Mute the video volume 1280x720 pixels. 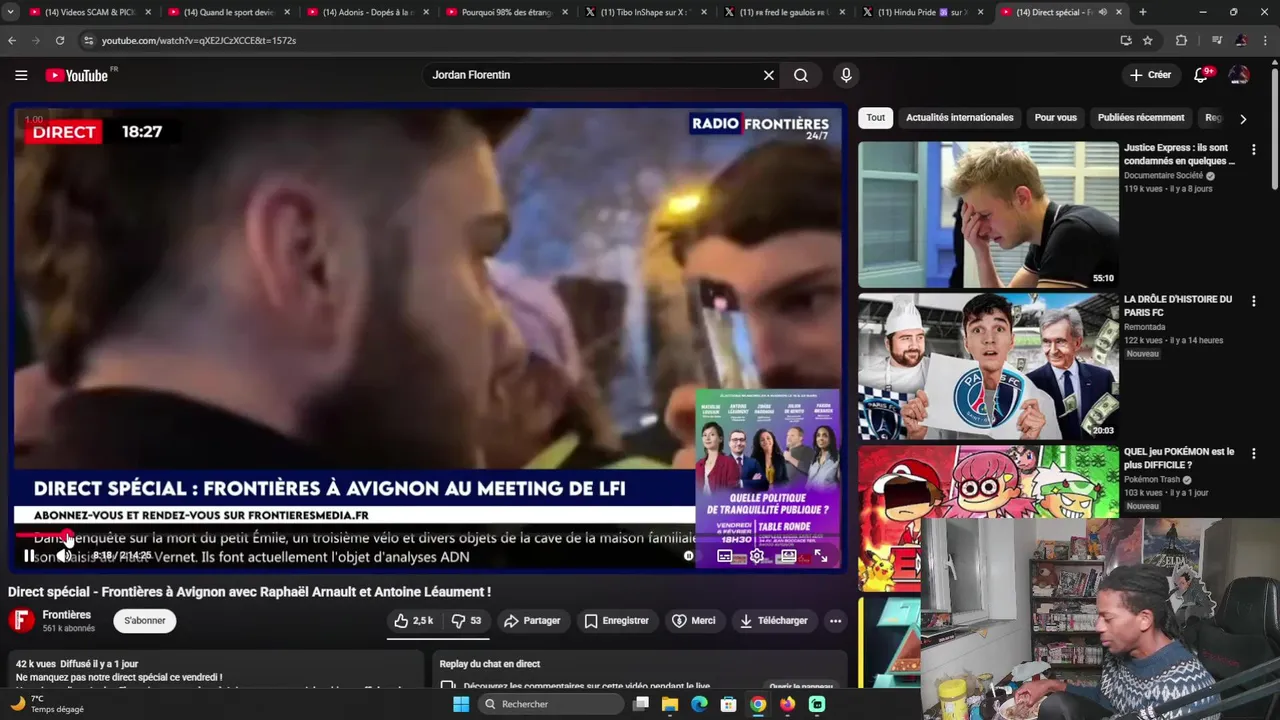coord(62,556)
